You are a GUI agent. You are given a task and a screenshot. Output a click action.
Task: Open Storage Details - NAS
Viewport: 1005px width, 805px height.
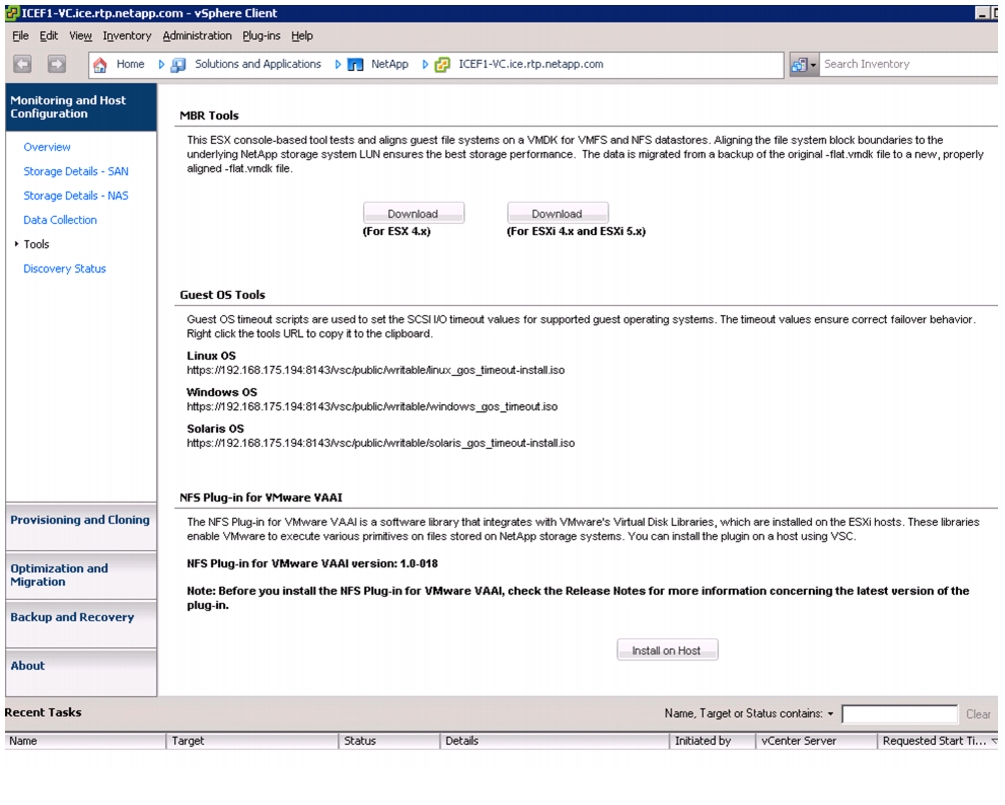click(76, 195)
